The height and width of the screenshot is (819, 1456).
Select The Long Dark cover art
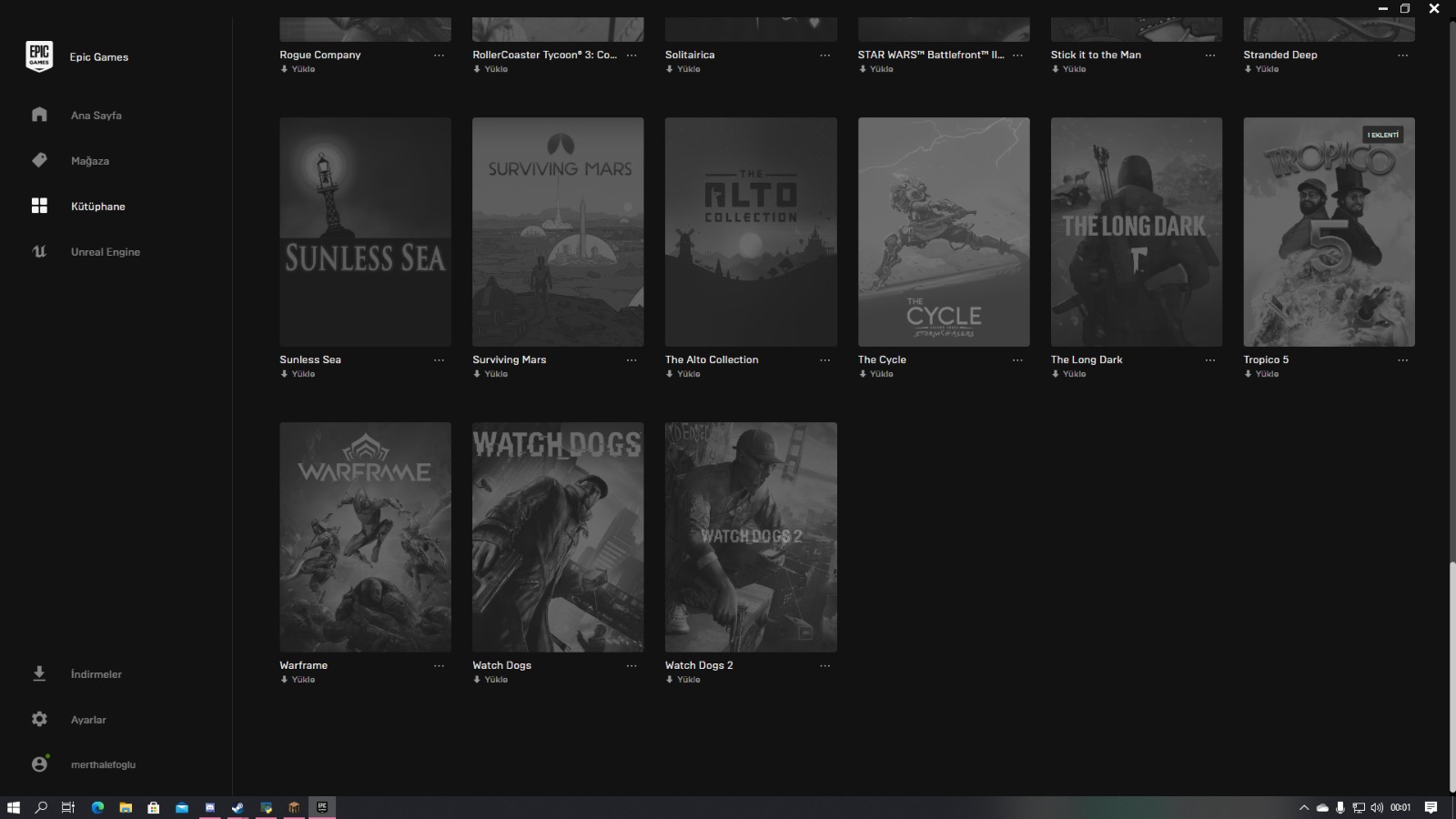point(1137,232)
